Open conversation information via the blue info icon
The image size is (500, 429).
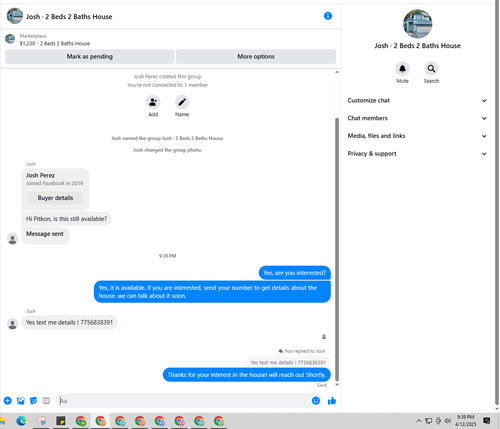328,16
